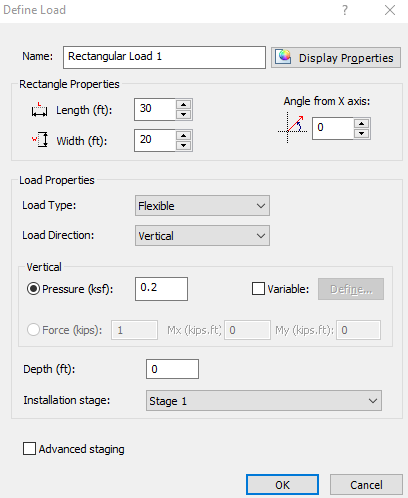Click the My (kips.ft) field
The height and width of the screenshot is (498, 408).
(358, 330)
